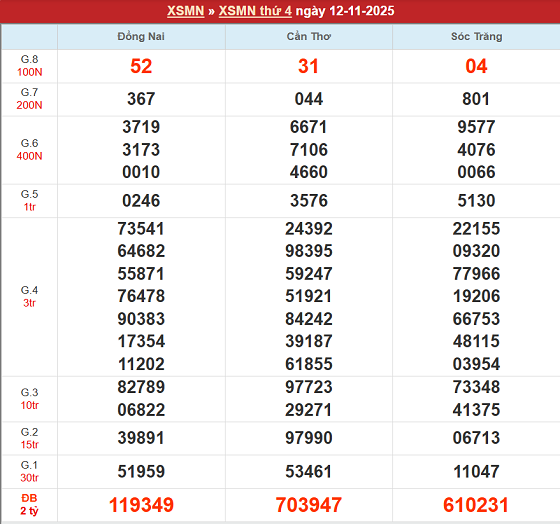Click G.4 number 59247
The image size is (560, 524).
[309, 274]
